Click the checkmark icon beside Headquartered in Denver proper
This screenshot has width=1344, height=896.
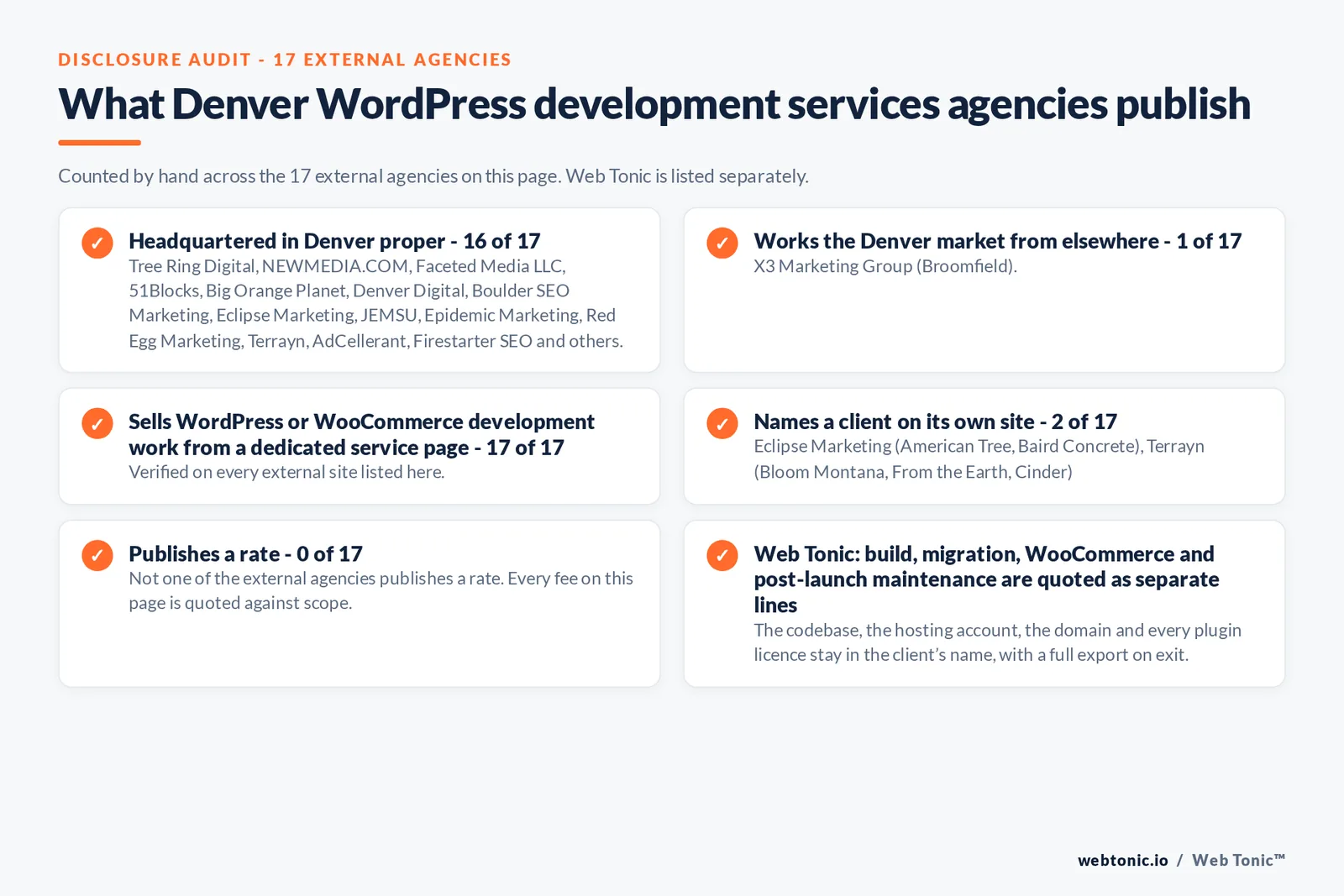point(97,243)
